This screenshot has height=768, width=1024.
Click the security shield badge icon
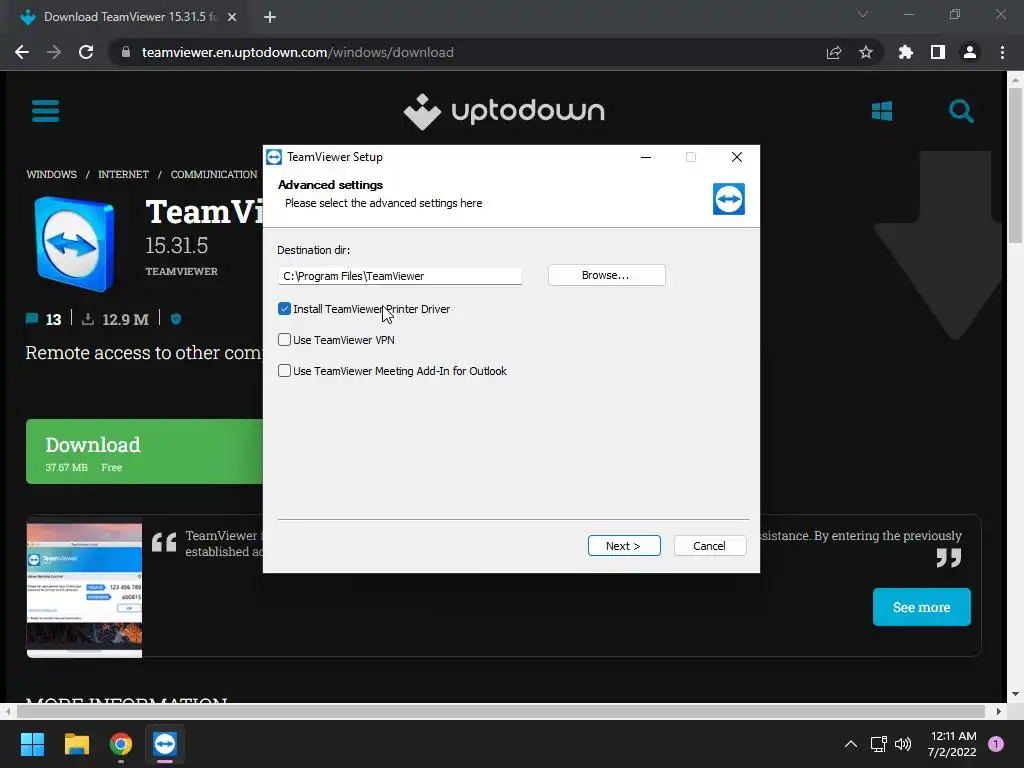coord(176,319)
